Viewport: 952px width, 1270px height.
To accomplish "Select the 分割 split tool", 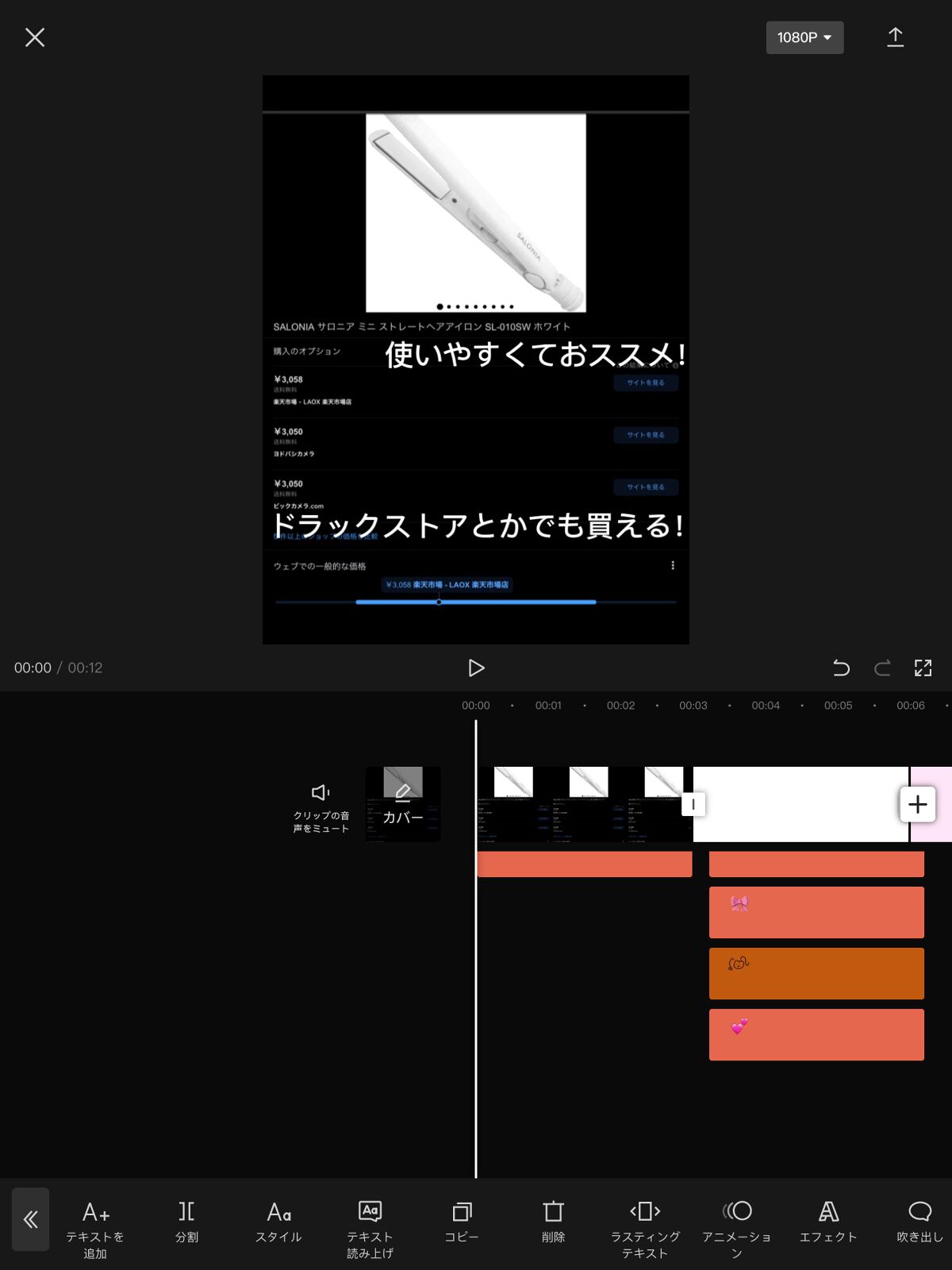I will pos(186,1222).
